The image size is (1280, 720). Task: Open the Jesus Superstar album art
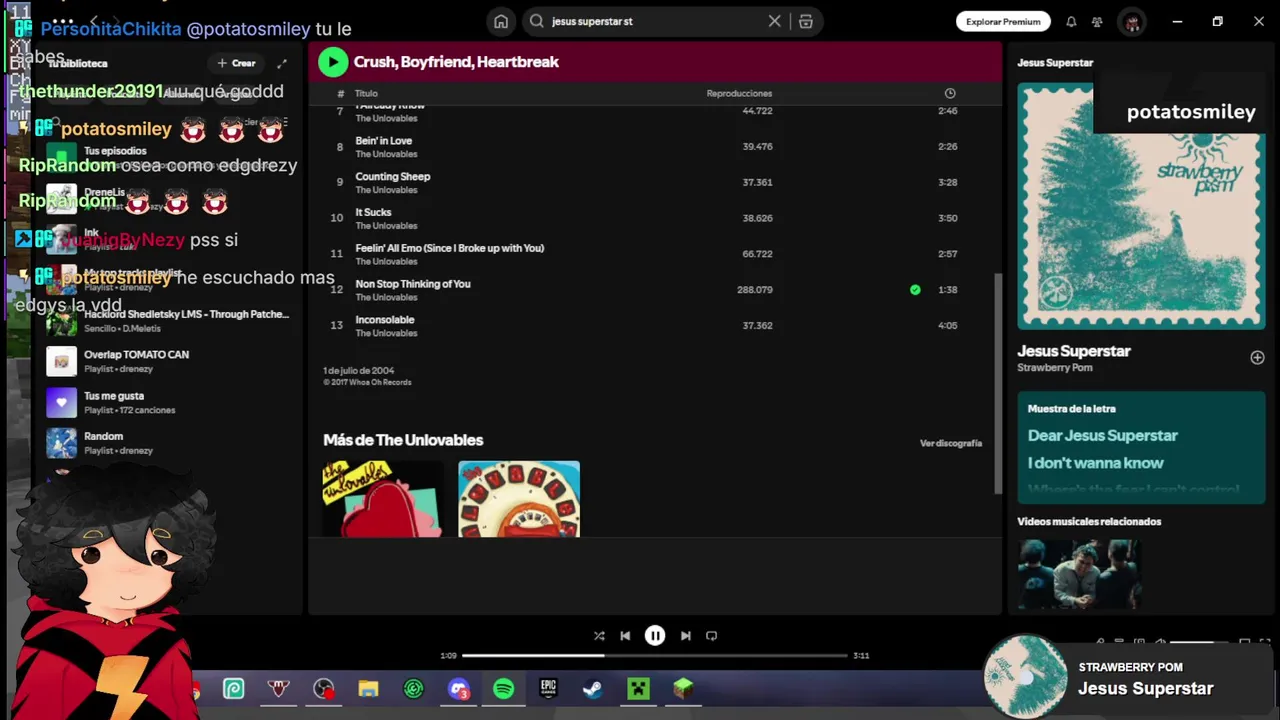[x=1141, y=206]
